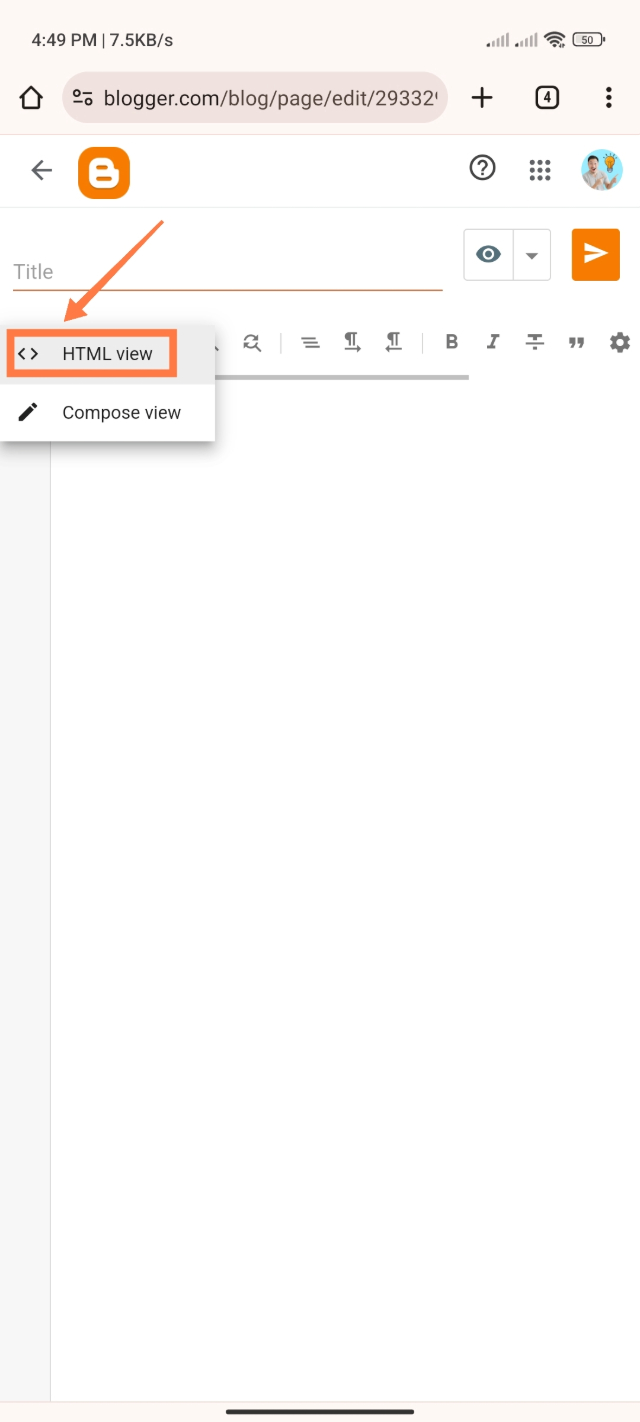Focus the Title input field
Image resolution: width=640 pixels, height=1422 pixels.
[x=228, y=272]
